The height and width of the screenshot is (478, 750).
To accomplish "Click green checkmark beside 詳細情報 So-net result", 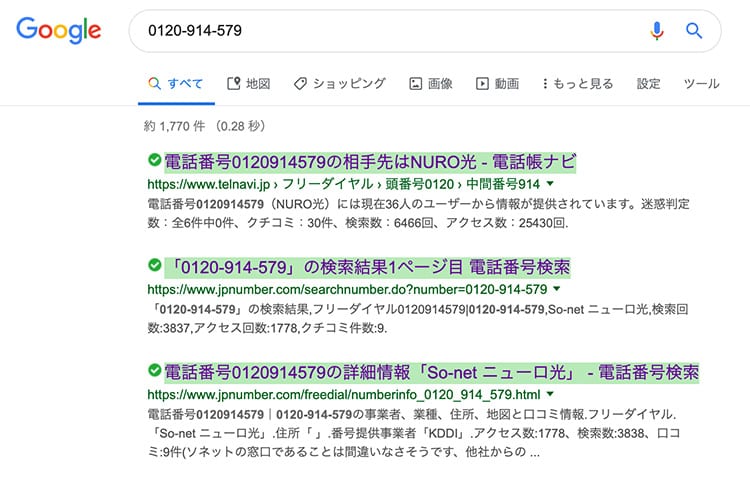I will point(154,370).
